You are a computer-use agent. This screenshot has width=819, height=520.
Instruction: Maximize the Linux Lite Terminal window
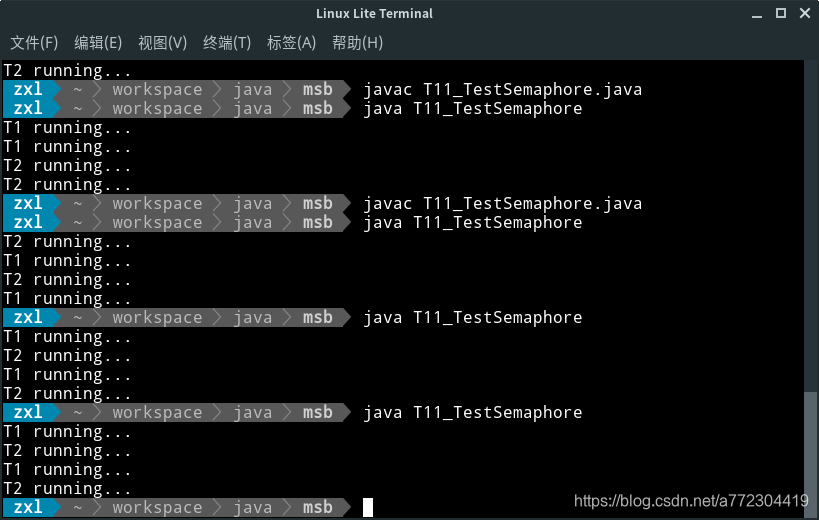pyautogui.click(x=781, y=13)
